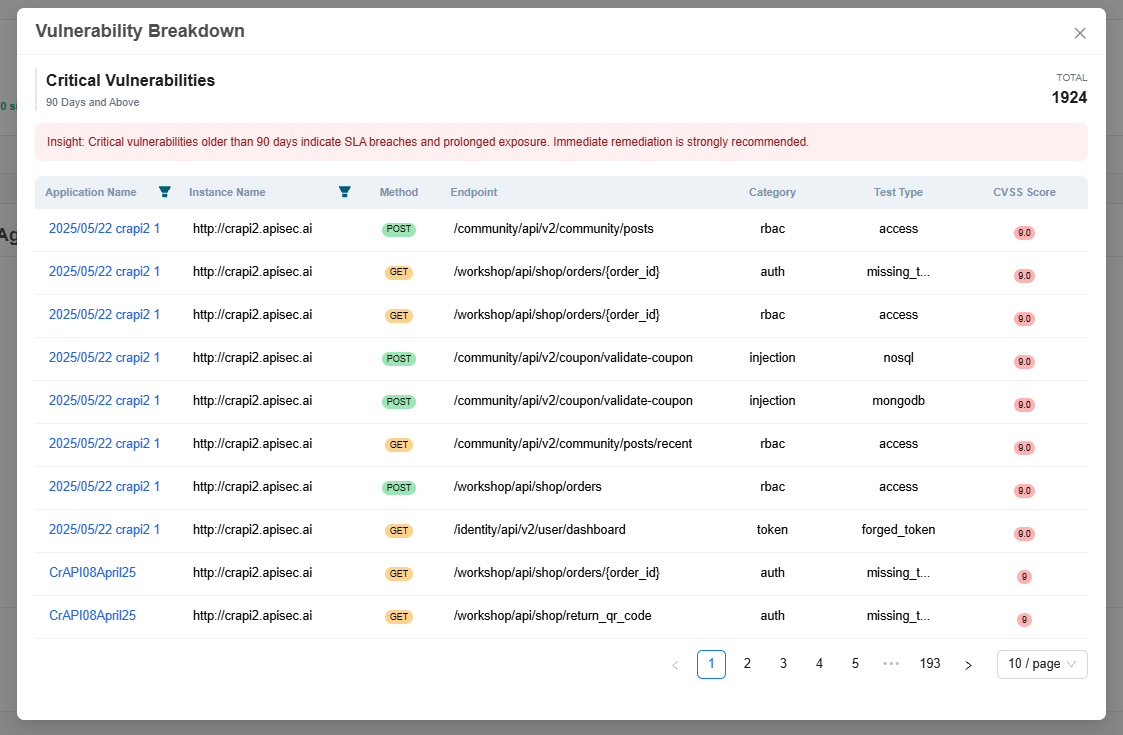Click the pagination ellipsis to jump pages
The image size is (1123, 735).
click(891, 664)
